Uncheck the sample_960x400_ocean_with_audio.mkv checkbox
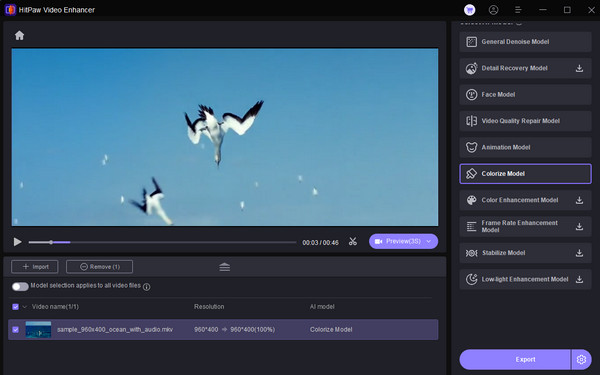This screenshot has width=600, height=375. point(15,329)
